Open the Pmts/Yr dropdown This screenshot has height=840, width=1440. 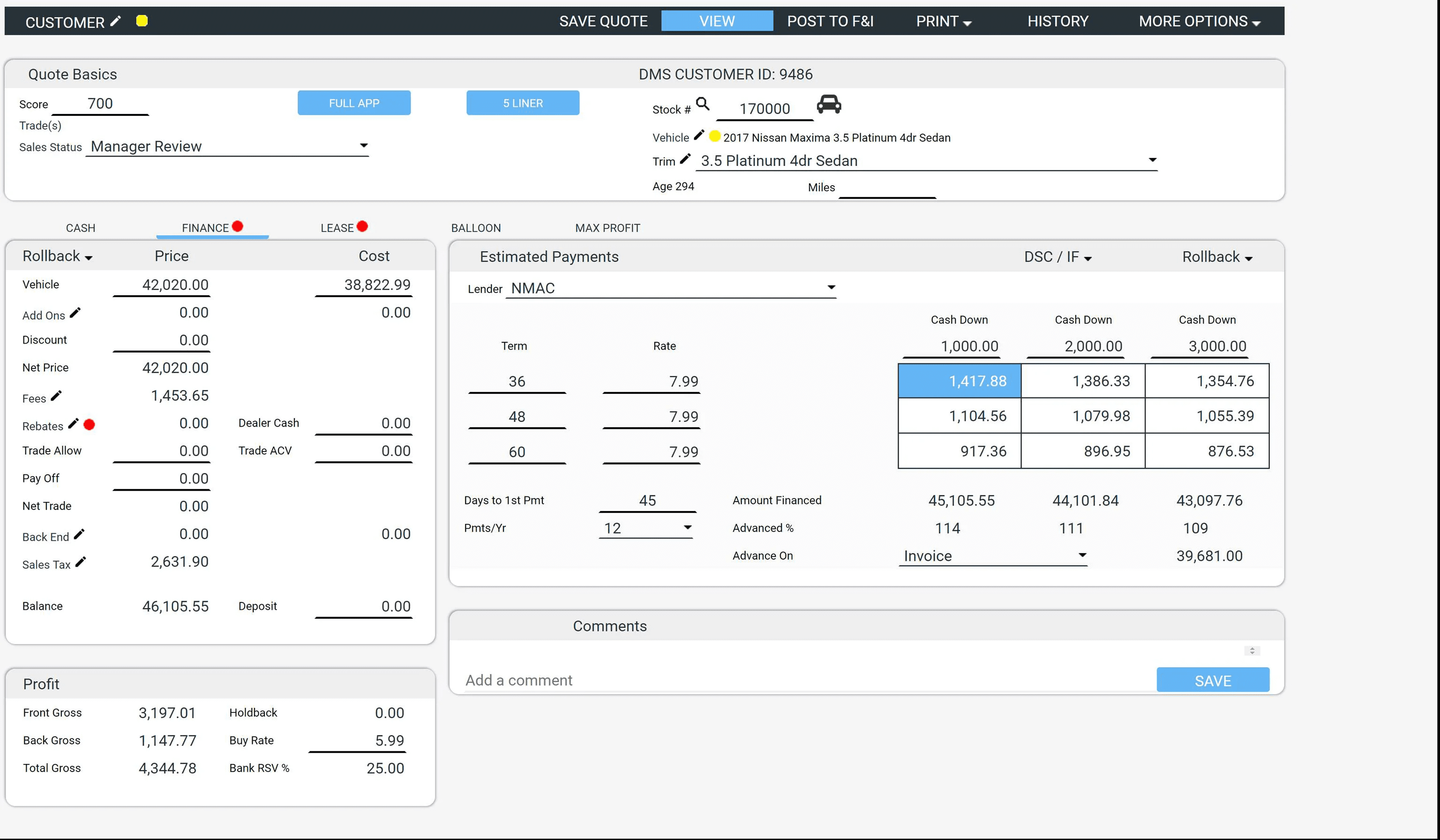(688, 527)
